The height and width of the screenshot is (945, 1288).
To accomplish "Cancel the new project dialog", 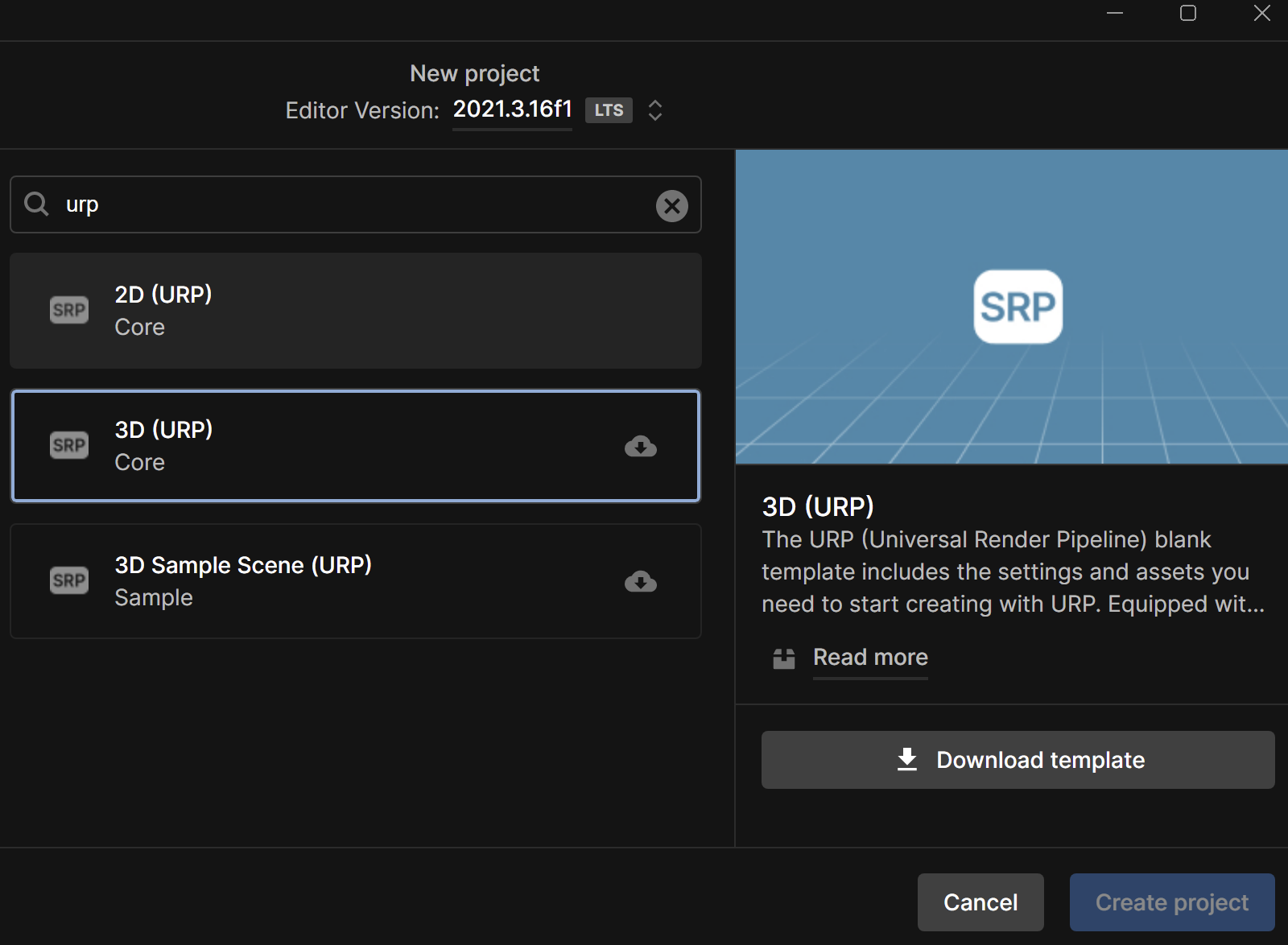I will [980, 902].
